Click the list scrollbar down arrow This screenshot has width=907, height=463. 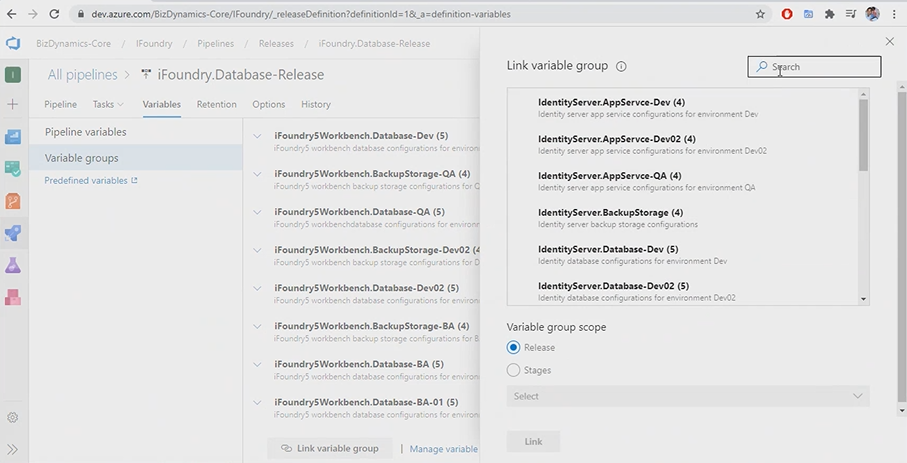(x=864, y=299)
